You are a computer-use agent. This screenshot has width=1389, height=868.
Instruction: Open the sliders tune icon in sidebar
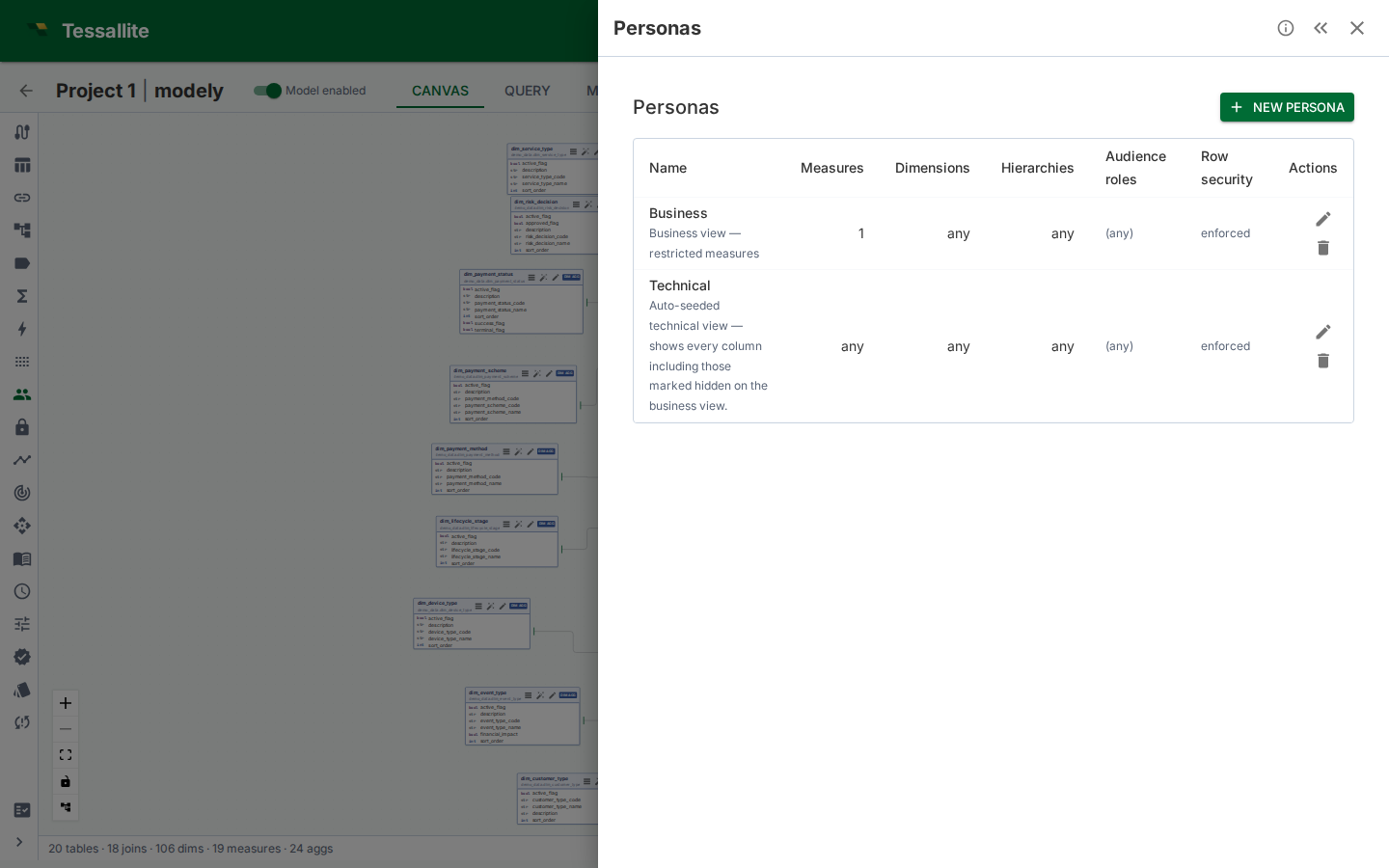point(21,624)
